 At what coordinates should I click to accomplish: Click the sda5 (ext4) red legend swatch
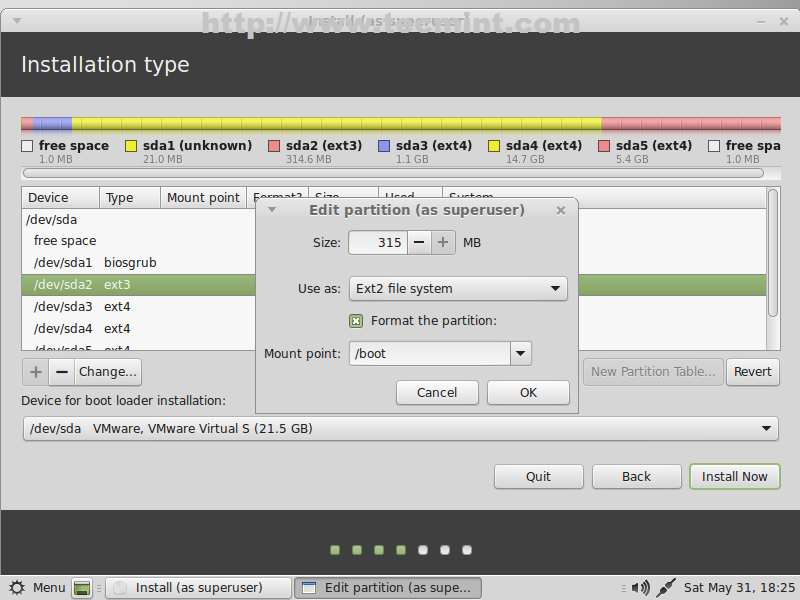click(604, 146)
